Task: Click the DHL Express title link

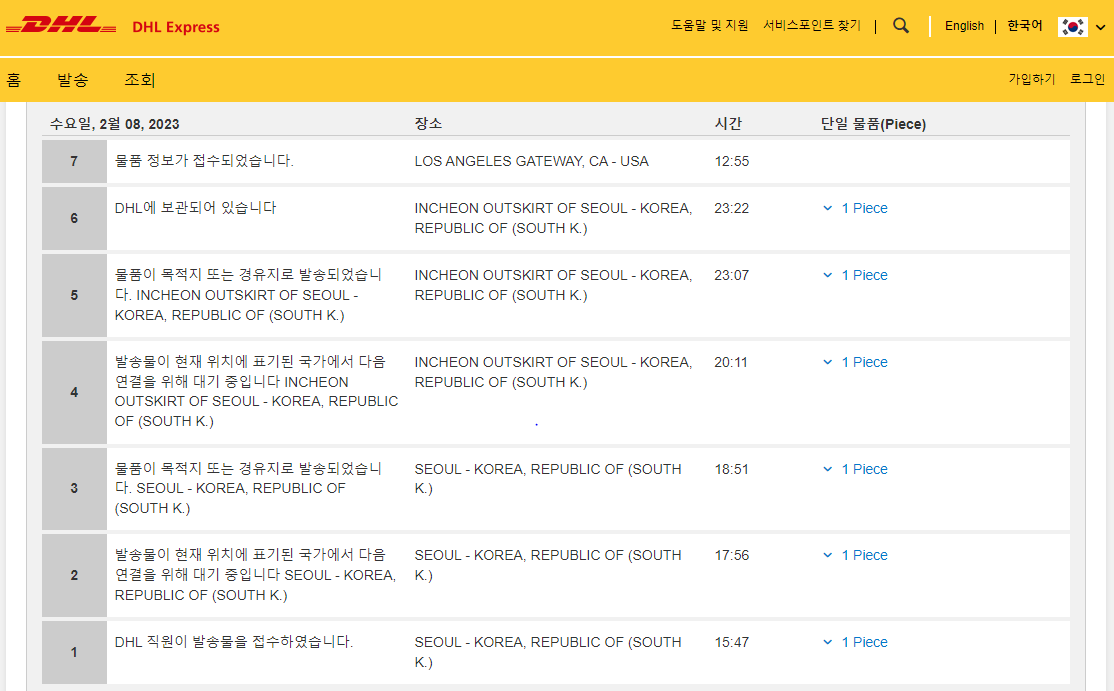Action: pos(176,27)
